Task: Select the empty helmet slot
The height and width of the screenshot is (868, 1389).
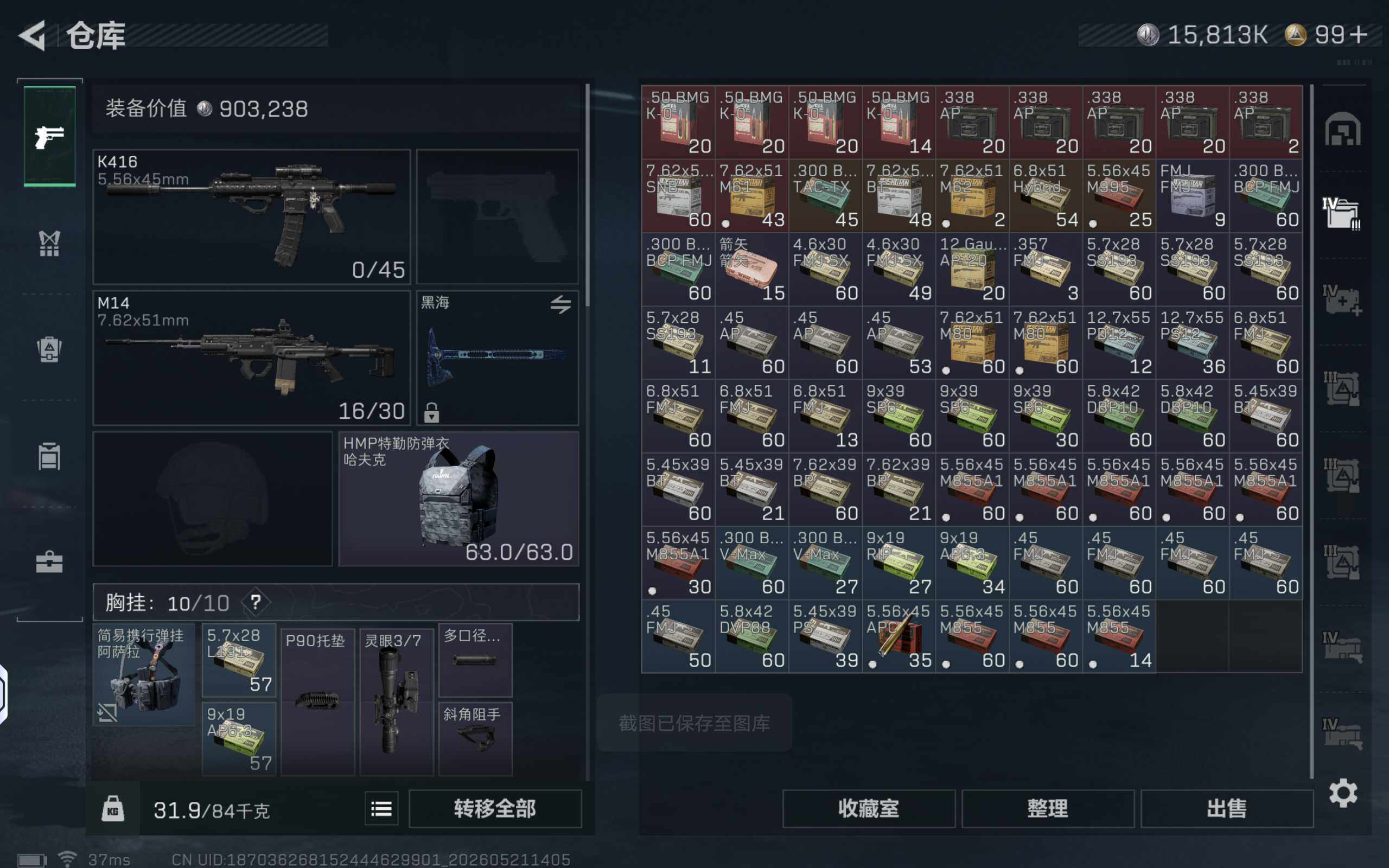Action: (213, 499)
